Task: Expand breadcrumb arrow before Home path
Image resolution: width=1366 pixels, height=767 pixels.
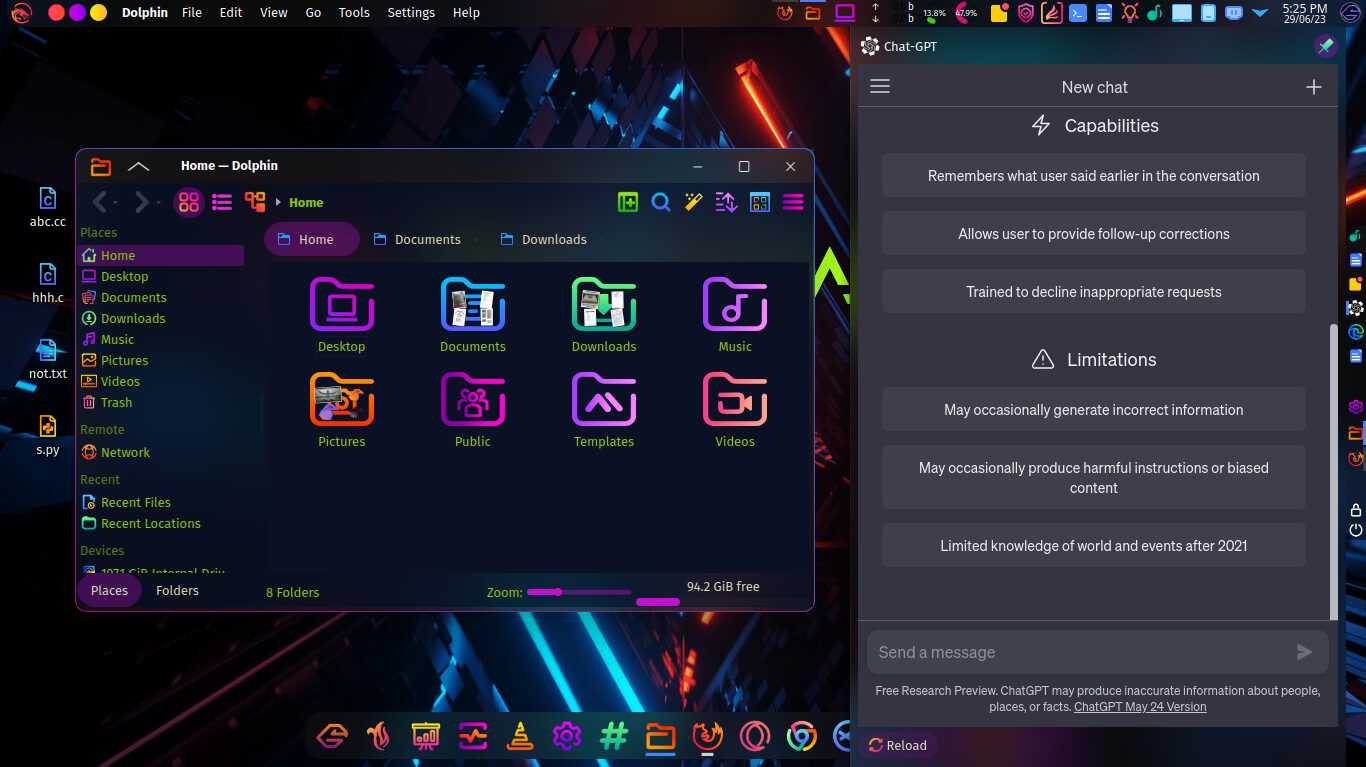Action: (x=278, y=203)
